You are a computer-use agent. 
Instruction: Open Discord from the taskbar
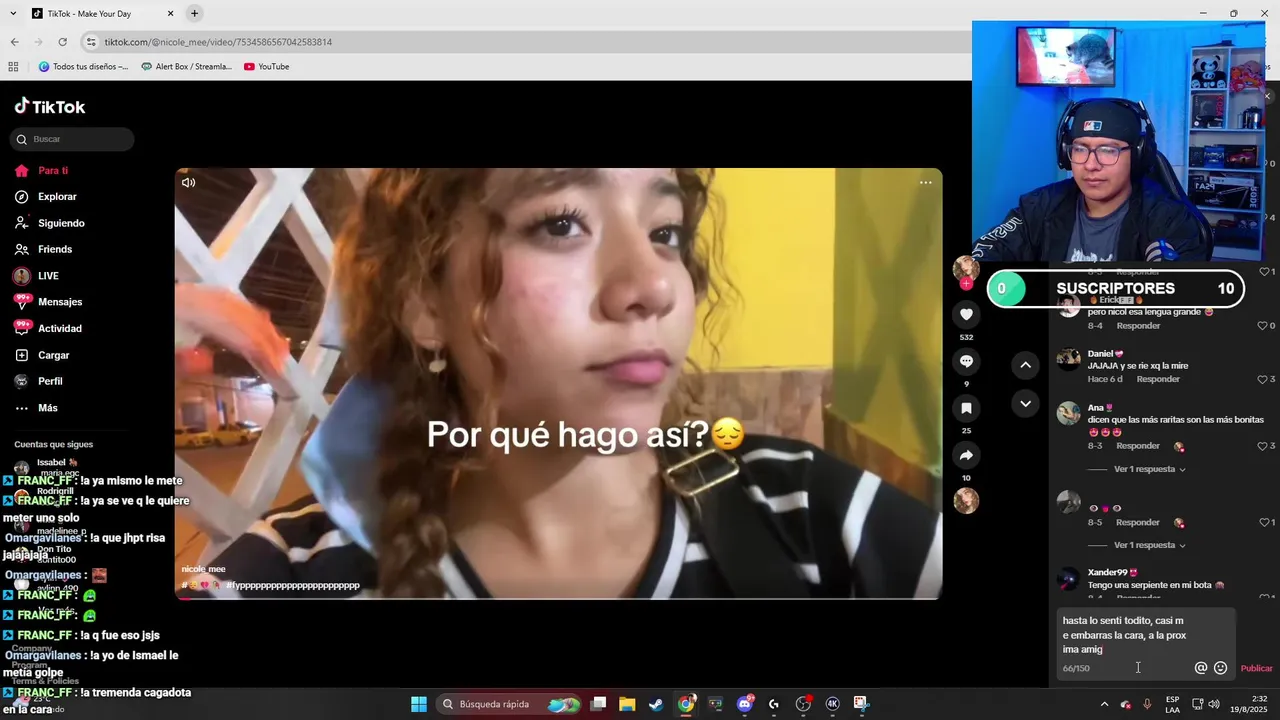[744, 704]
